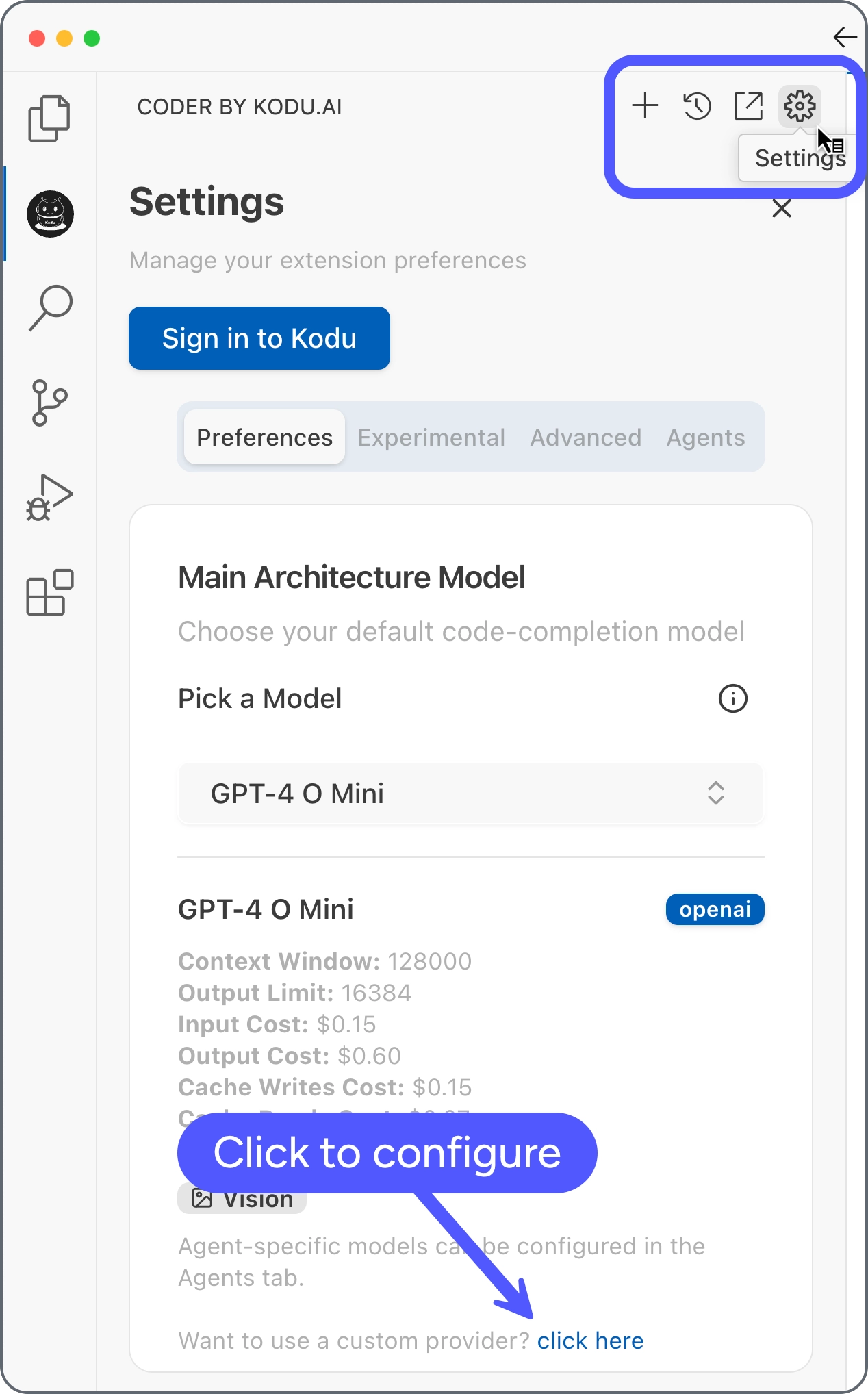This screenshot has width=868, height=1394.
Task: Open the GPT-4 O Mini model dropdown
Action: (471, 793)
